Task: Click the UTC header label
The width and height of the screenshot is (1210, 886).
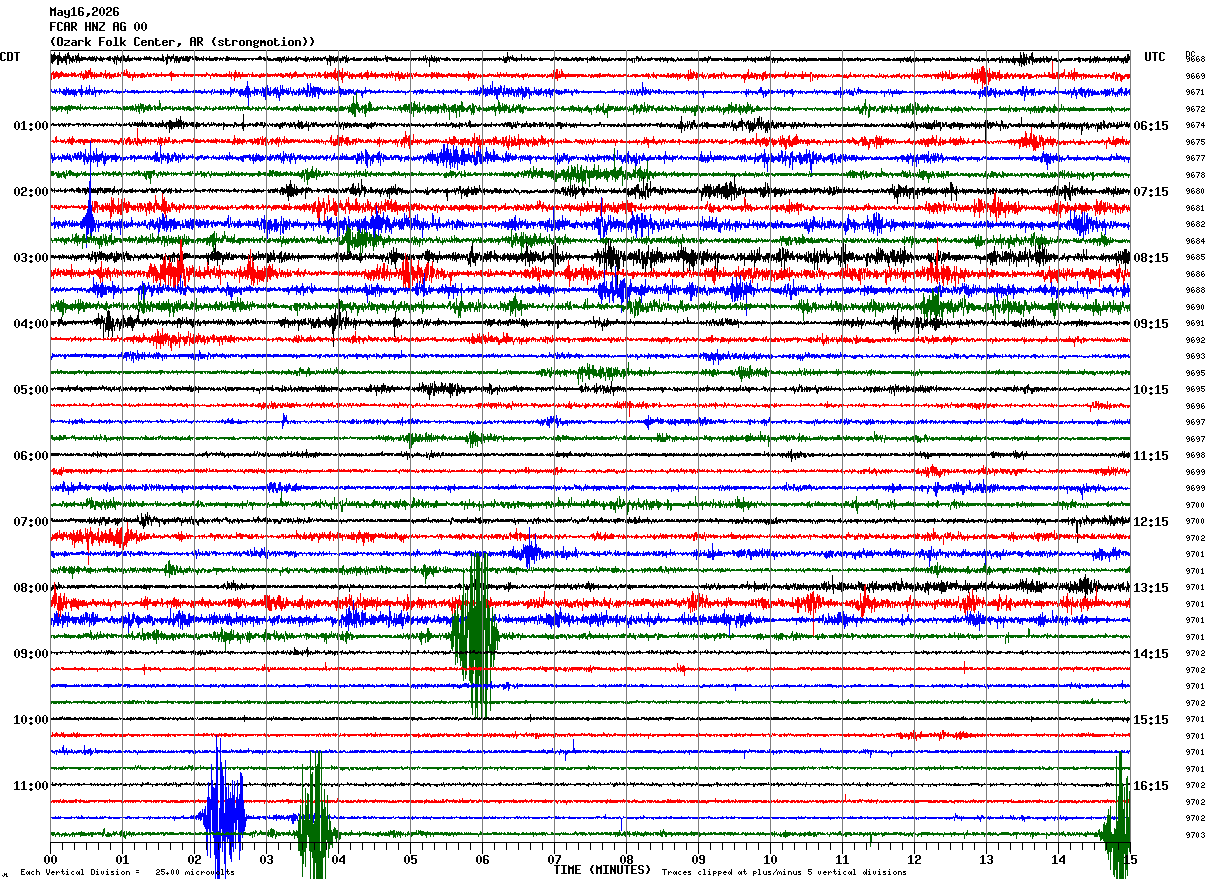Action: [1155, 57]
